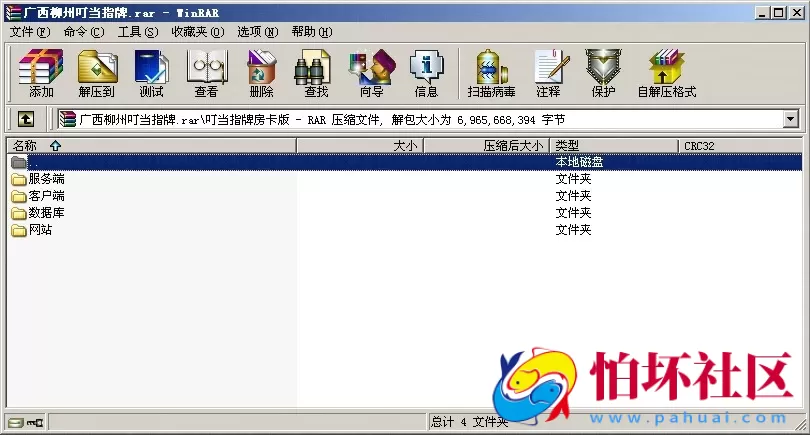810x435 pixels.
Task: Click the key icon in status bar
Action: coord(36,423)
